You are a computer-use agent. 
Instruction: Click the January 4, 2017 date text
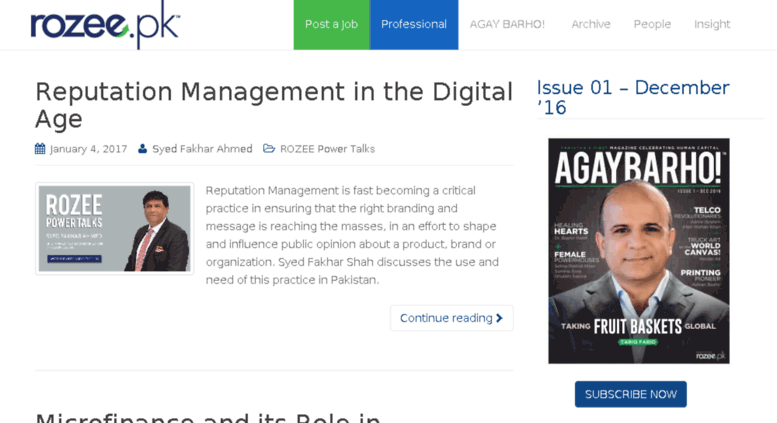click(88, 149)
